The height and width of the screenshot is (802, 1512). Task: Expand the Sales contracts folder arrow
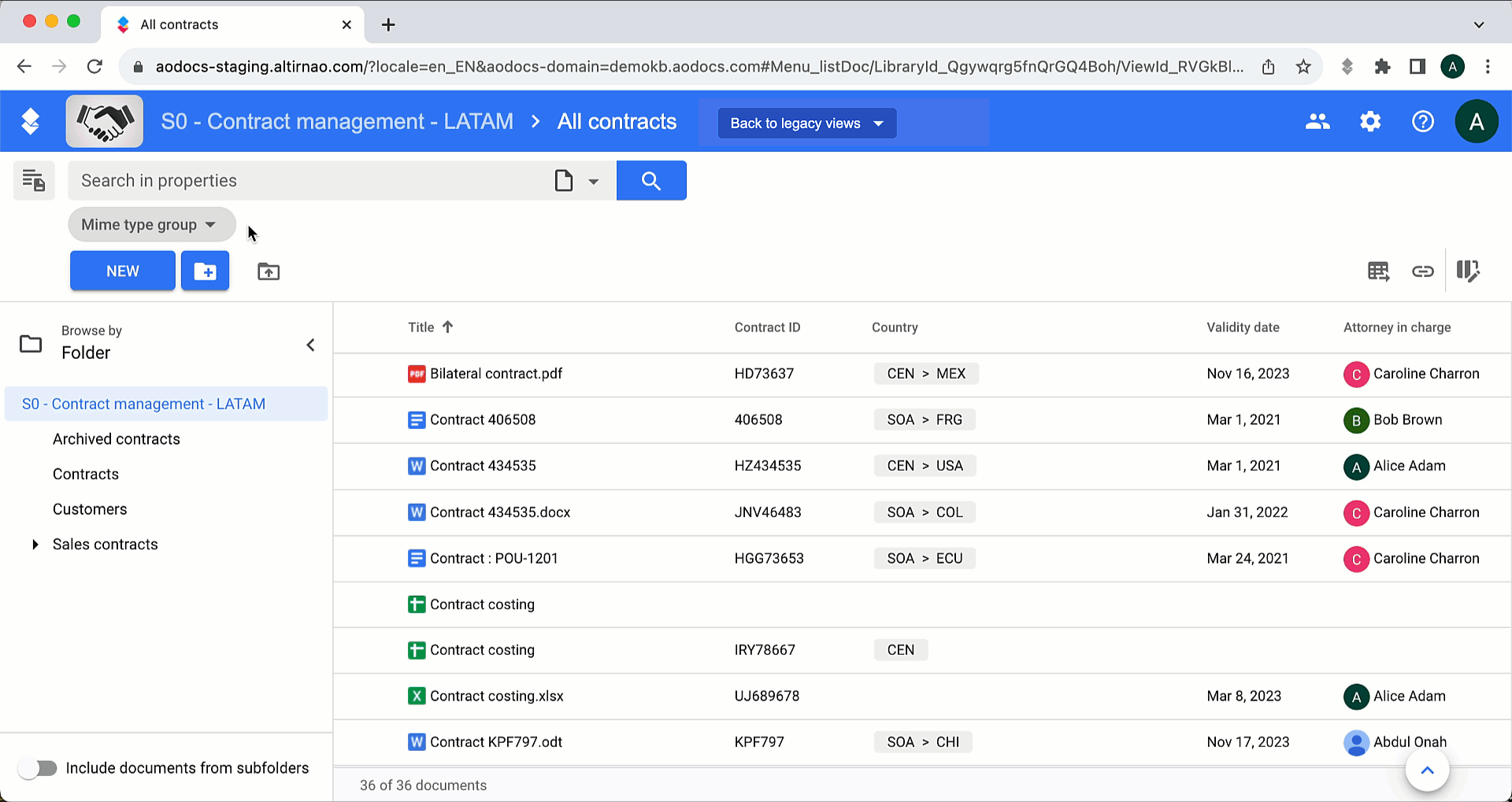point(35,545)
